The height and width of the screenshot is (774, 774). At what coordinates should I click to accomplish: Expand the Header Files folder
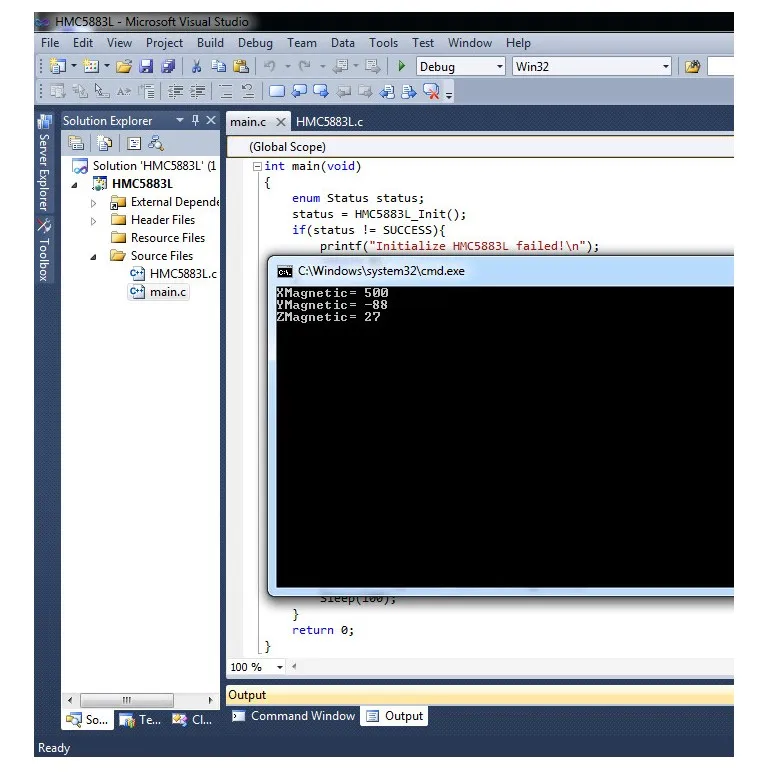[x=93, y=221]
